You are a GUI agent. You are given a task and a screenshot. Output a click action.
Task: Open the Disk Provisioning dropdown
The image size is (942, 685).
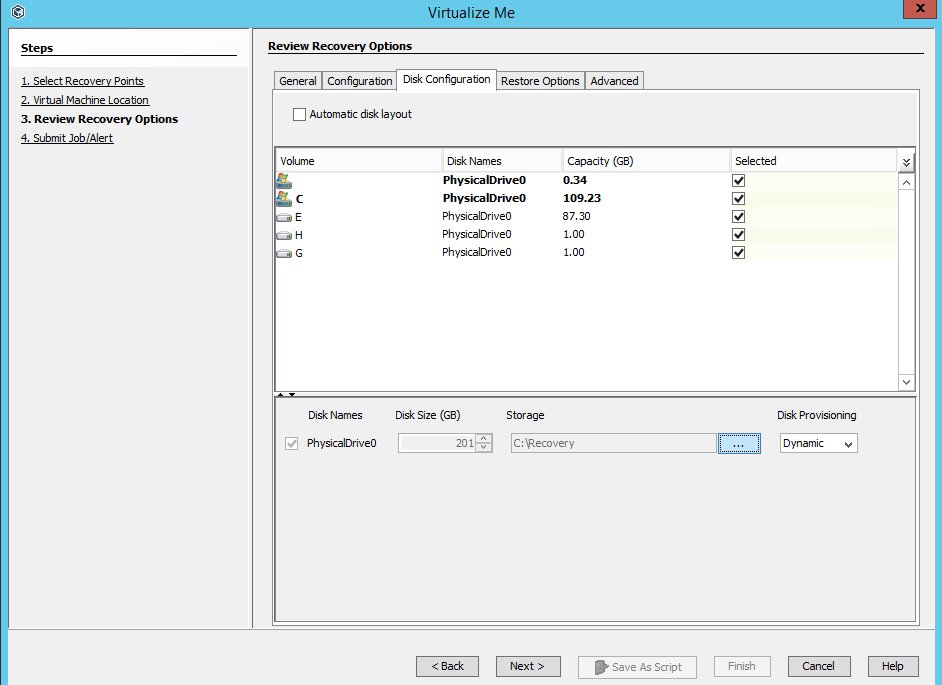point(818,443)
